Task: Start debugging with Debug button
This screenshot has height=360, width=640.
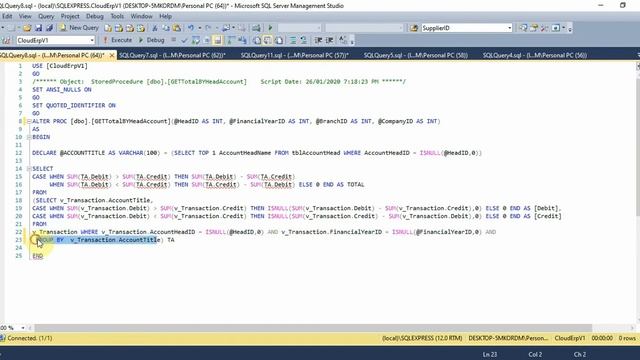Action: click(x=151, y=40)
